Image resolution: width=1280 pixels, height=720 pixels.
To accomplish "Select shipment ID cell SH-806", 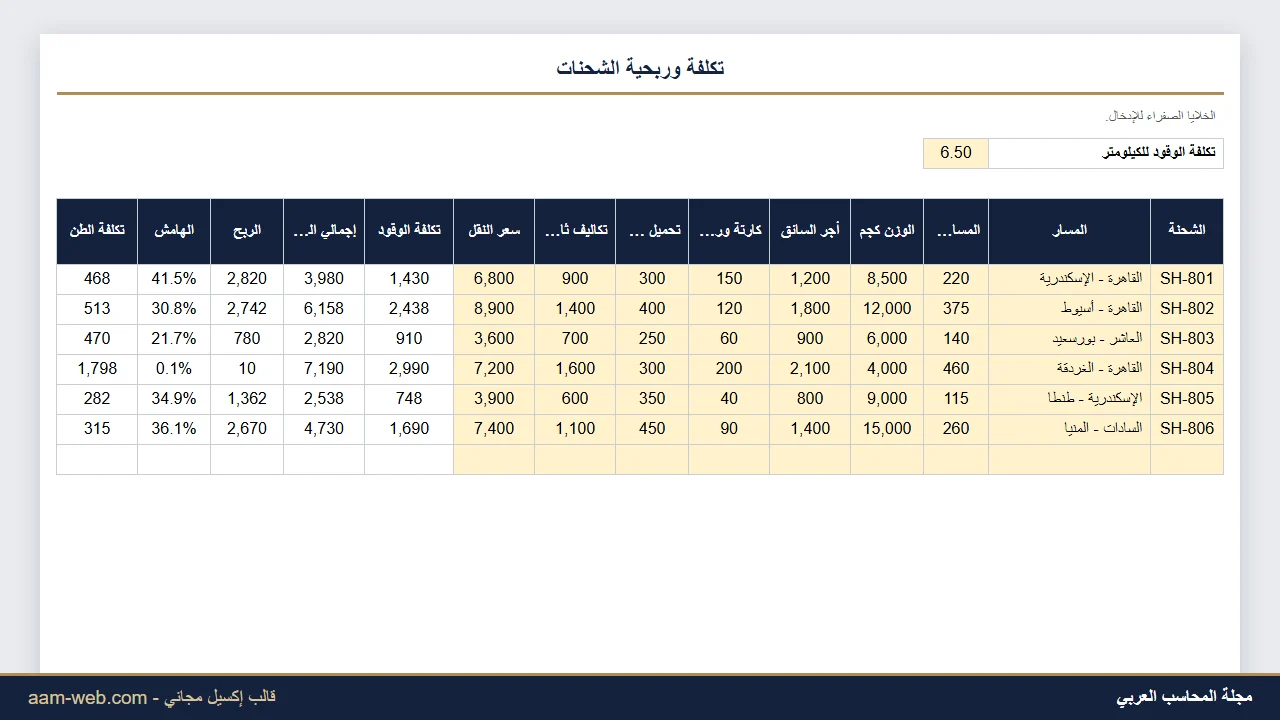I will pyautogui.click(x=1187, y=429).
